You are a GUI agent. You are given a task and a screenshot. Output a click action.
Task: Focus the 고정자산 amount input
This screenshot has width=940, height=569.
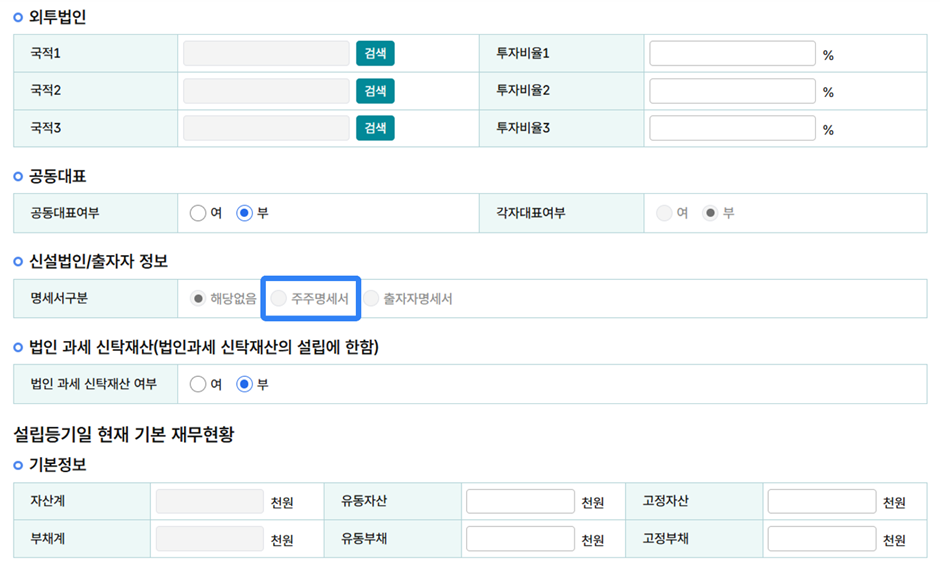tap(821, 502)
